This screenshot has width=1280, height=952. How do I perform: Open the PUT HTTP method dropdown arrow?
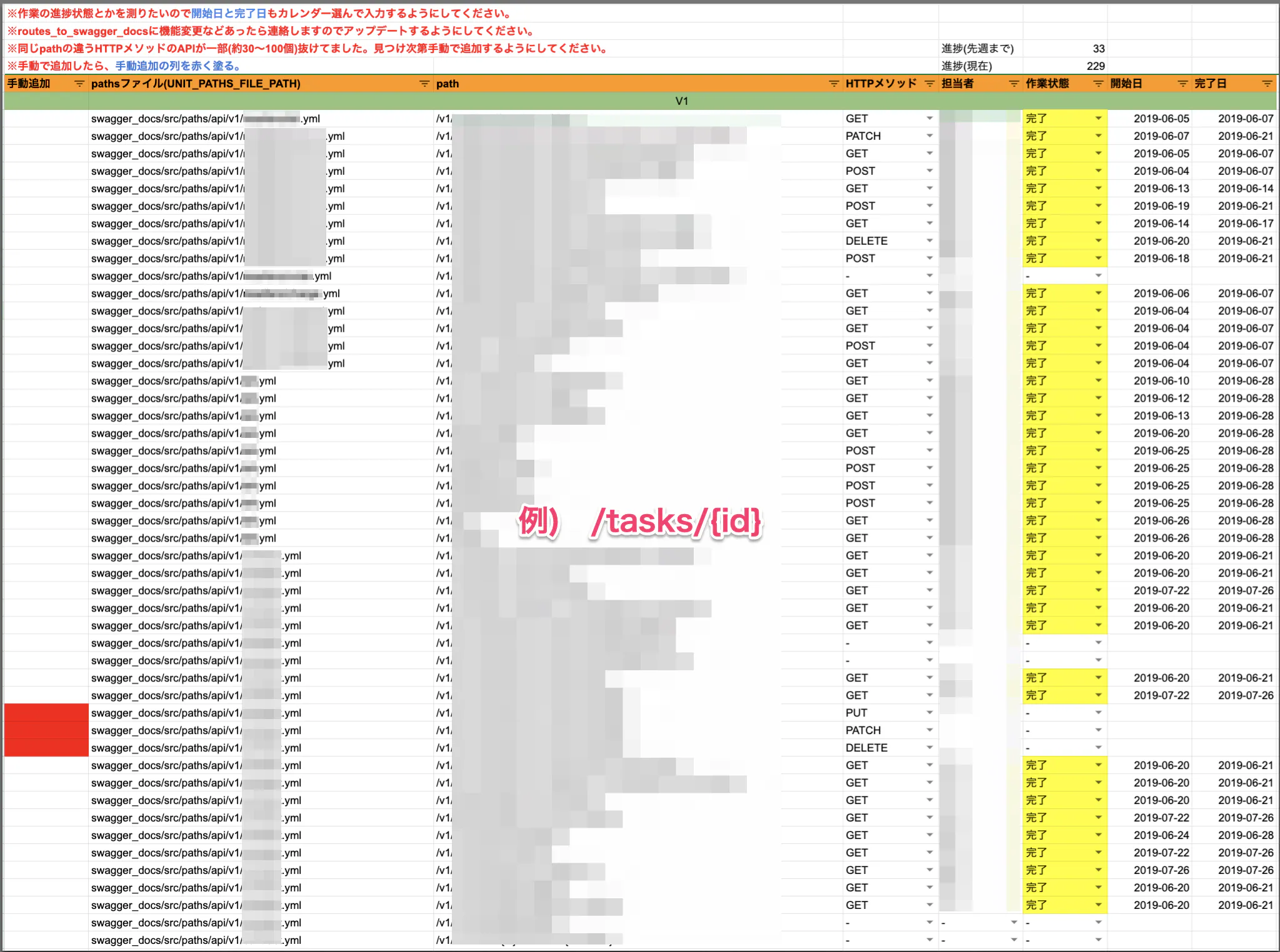coord(929,713)
